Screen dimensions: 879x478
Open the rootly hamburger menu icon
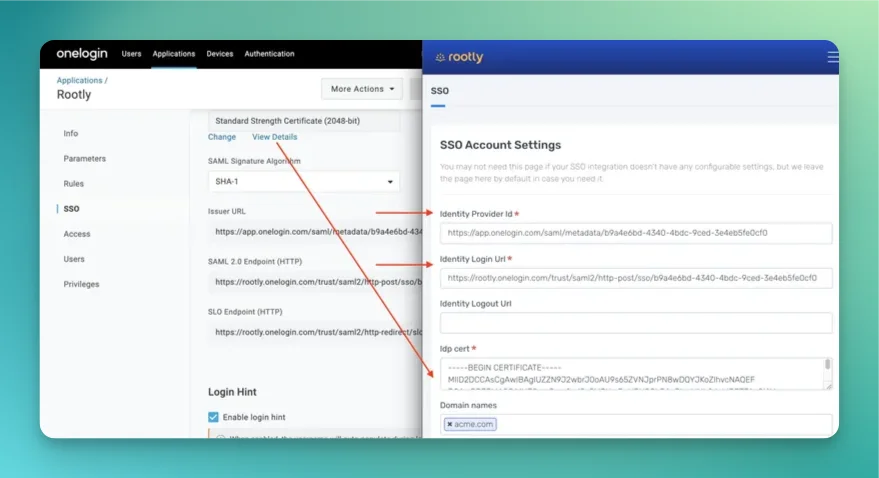pos(832,57)
